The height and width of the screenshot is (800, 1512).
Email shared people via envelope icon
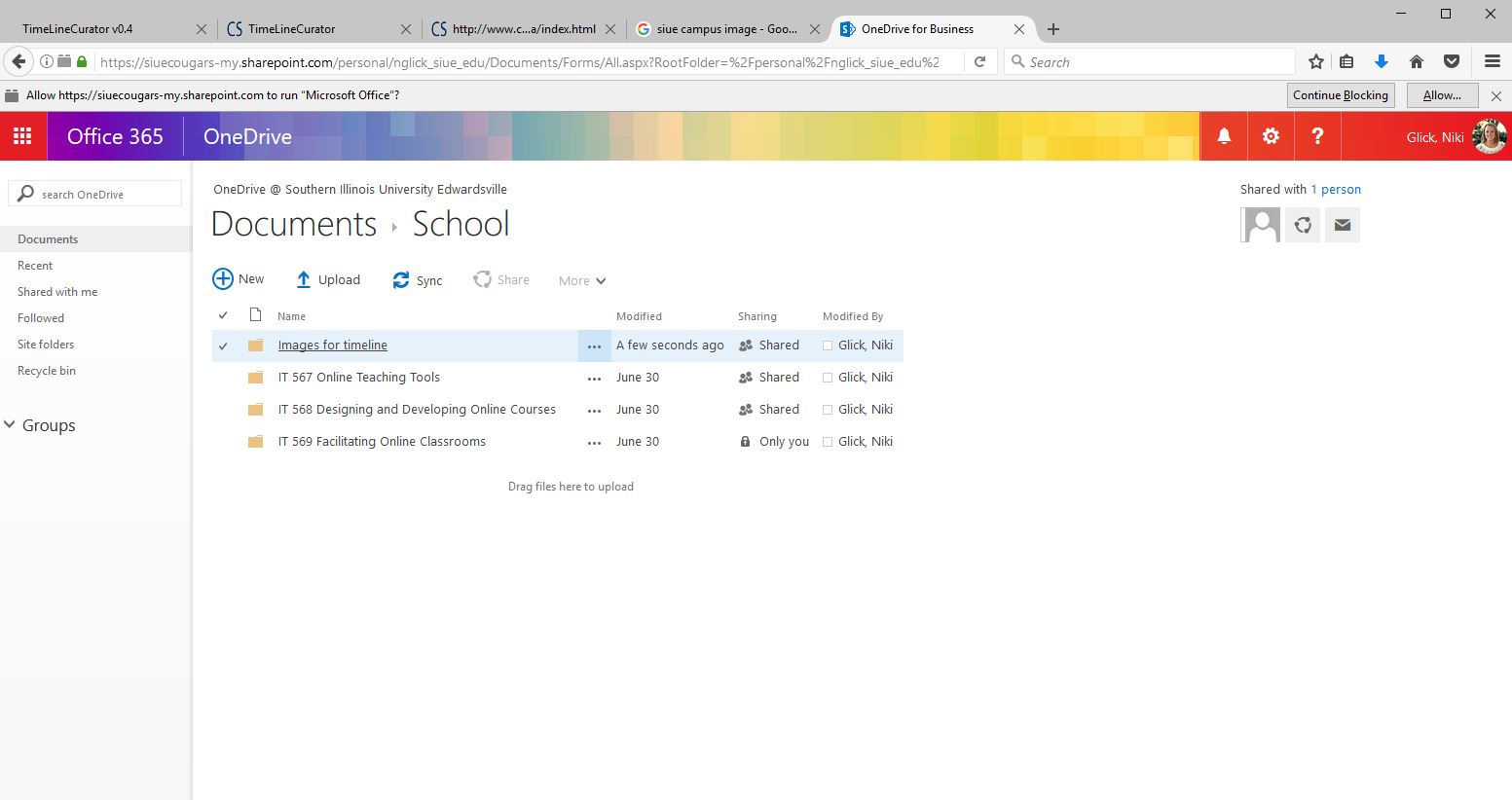point(1343,225)
